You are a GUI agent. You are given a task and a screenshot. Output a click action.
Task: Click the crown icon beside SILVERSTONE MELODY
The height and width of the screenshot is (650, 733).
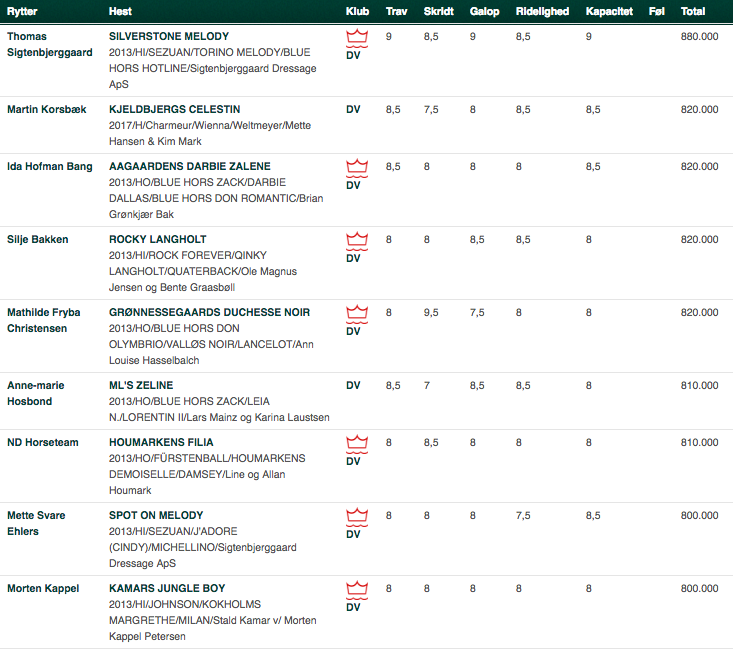point(357,38)
